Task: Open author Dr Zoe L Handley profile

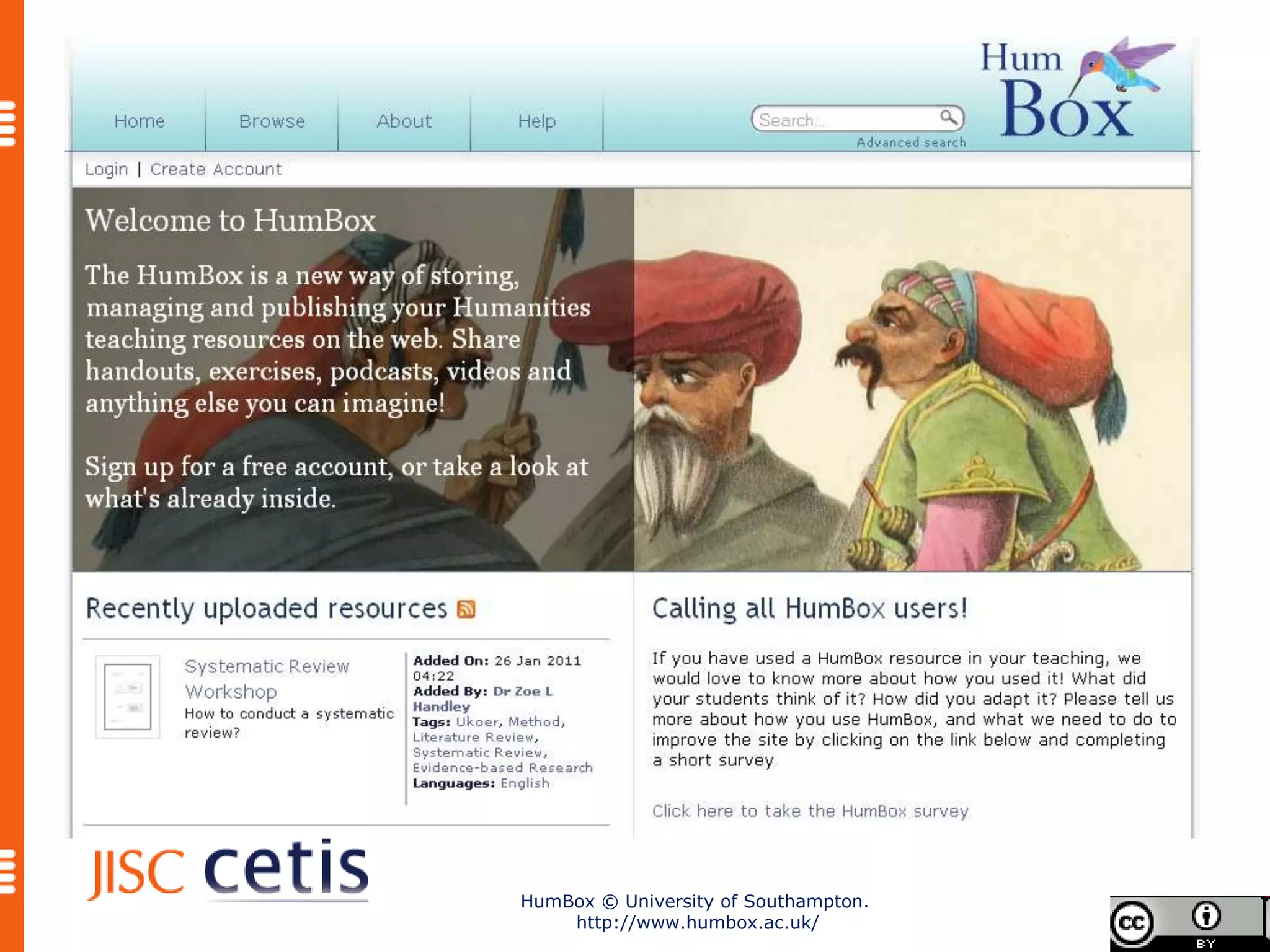Action: point(484,699)
